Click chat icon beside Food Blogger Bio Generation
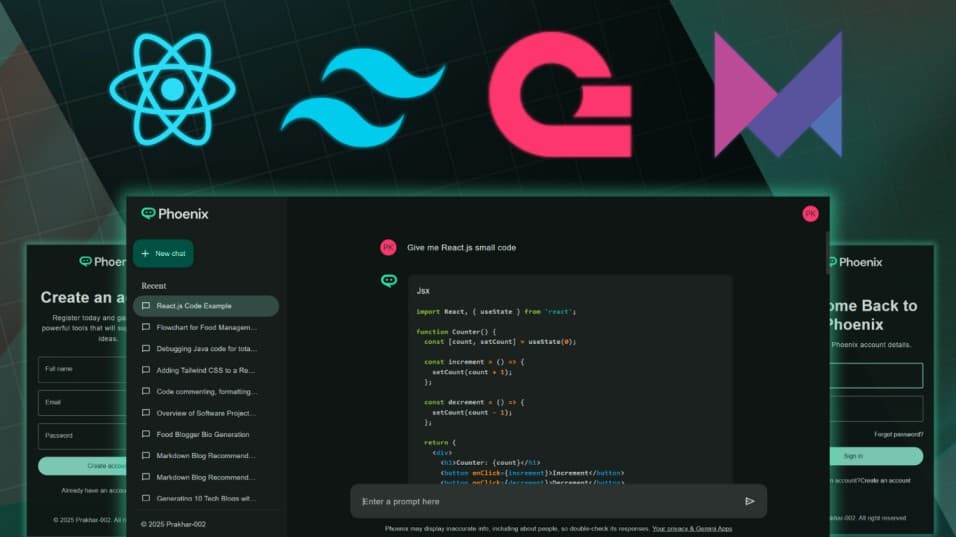This screenshot has width=956, height=537. [146, 435]
